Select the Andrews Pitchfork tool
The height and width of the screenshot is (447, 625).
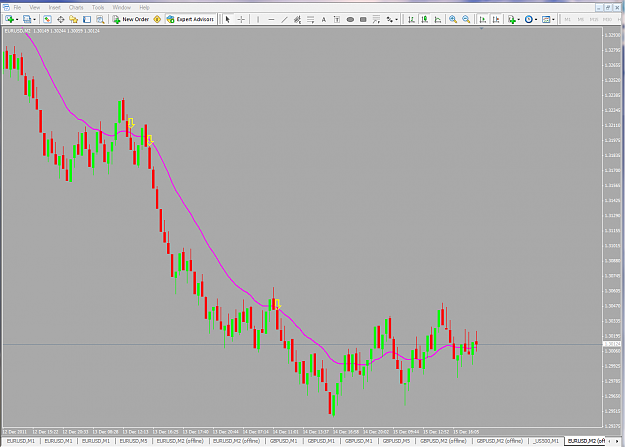(x=376, y=19)
